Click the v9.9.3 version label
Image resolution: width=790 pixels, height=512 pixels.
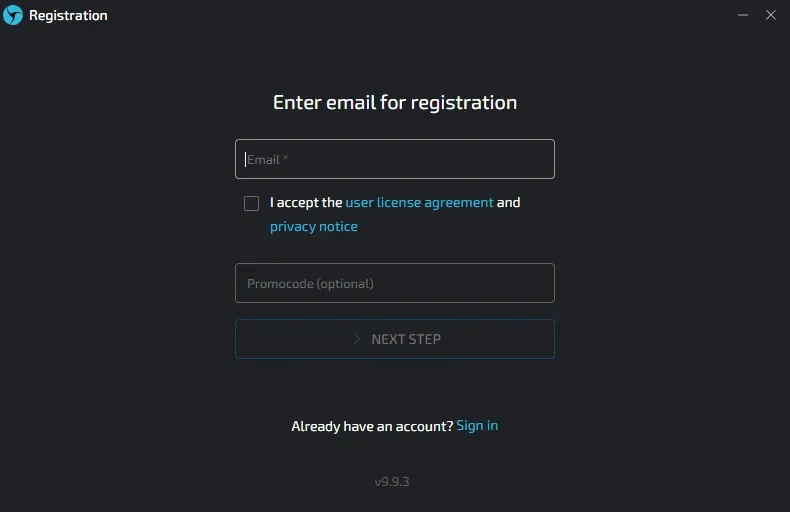pyautogui.click(x=392, y=482)
